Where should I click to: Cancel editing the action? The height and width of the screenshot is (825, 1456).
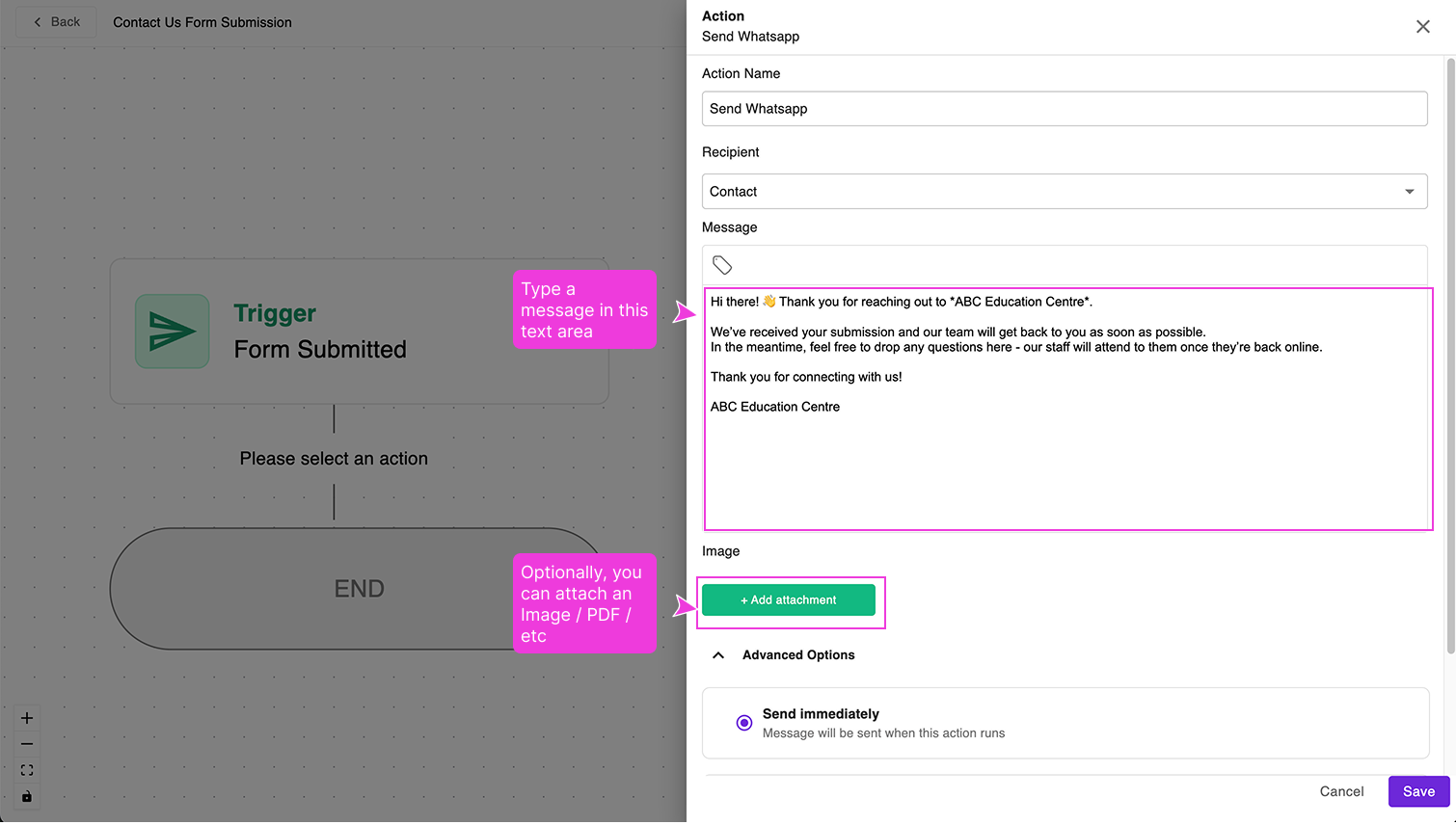1341,790
